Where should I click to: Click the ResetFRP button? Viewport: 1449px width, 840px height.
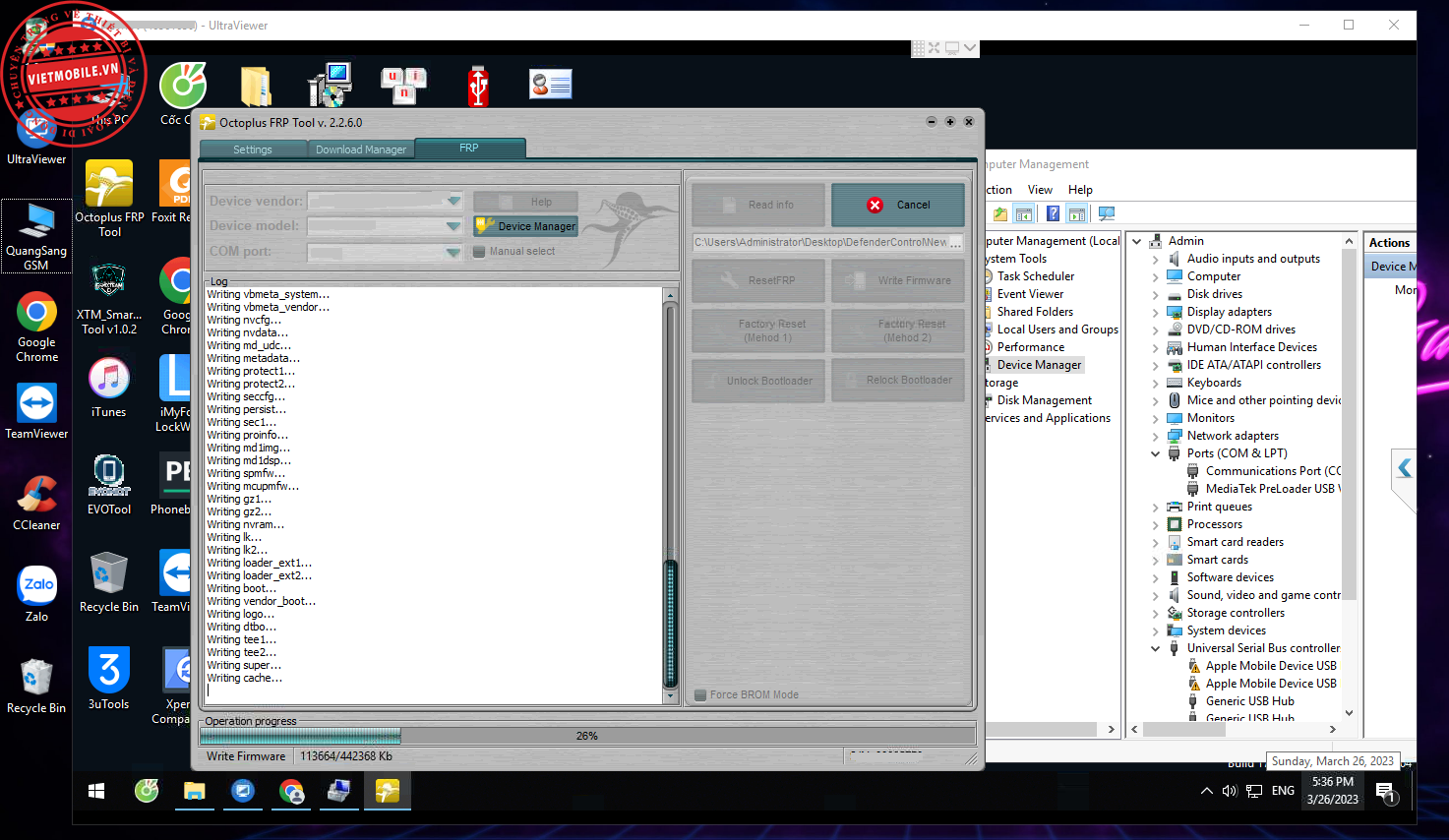coord(758,280)
